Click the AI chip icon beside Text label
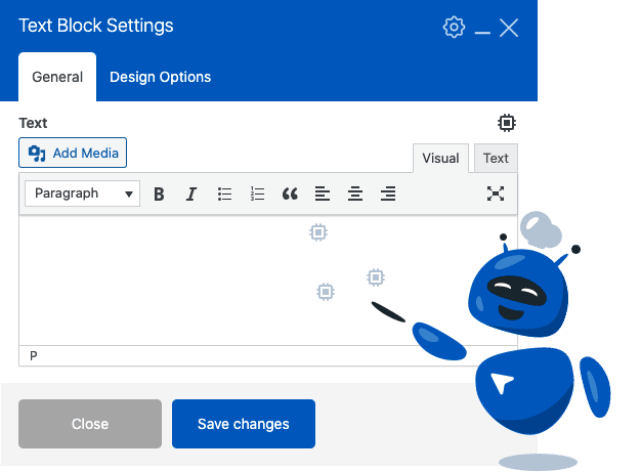This screenshot has width=640, height=472. 507,123
